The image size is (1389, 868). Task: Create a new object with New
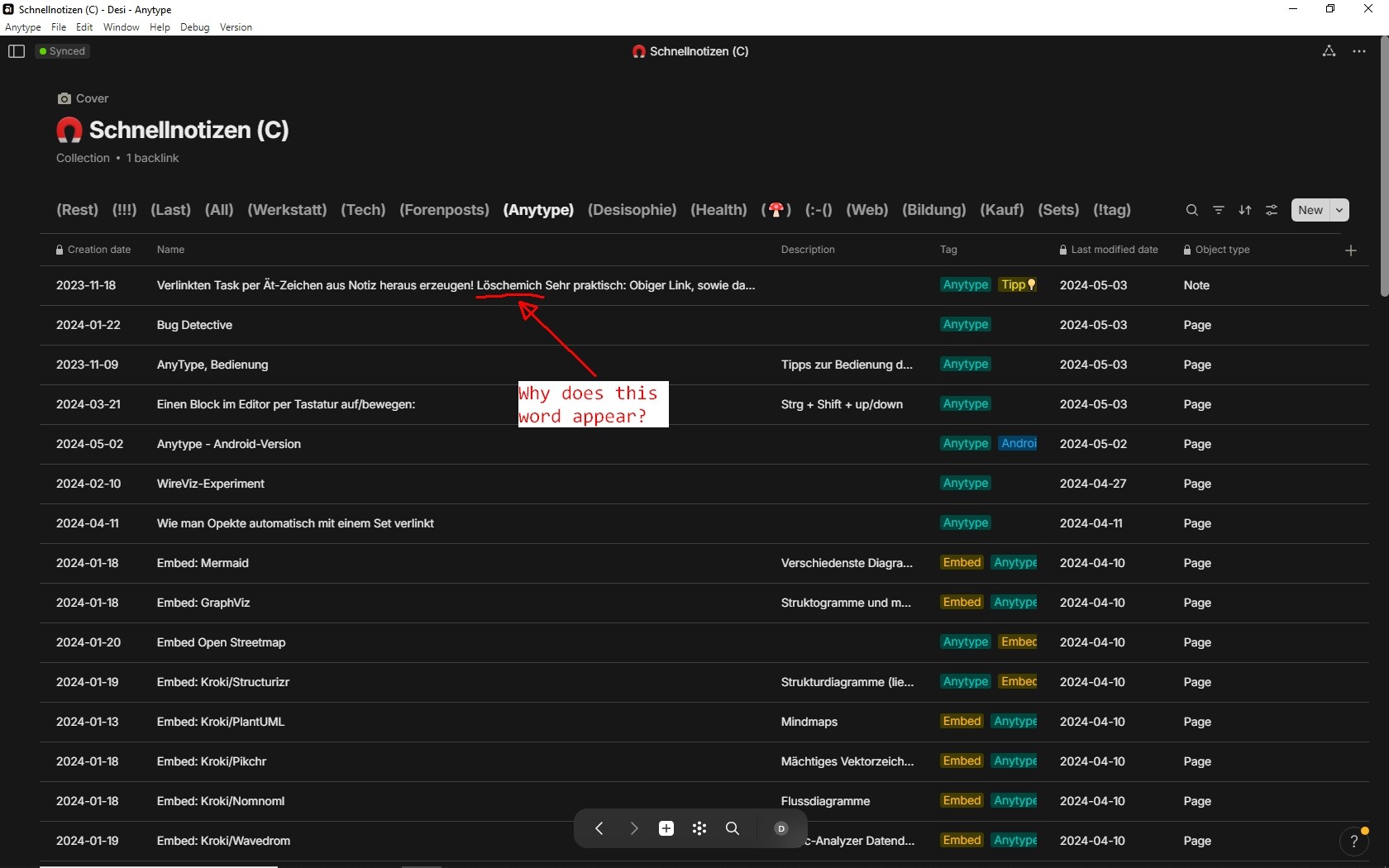tap(1310, 210)
